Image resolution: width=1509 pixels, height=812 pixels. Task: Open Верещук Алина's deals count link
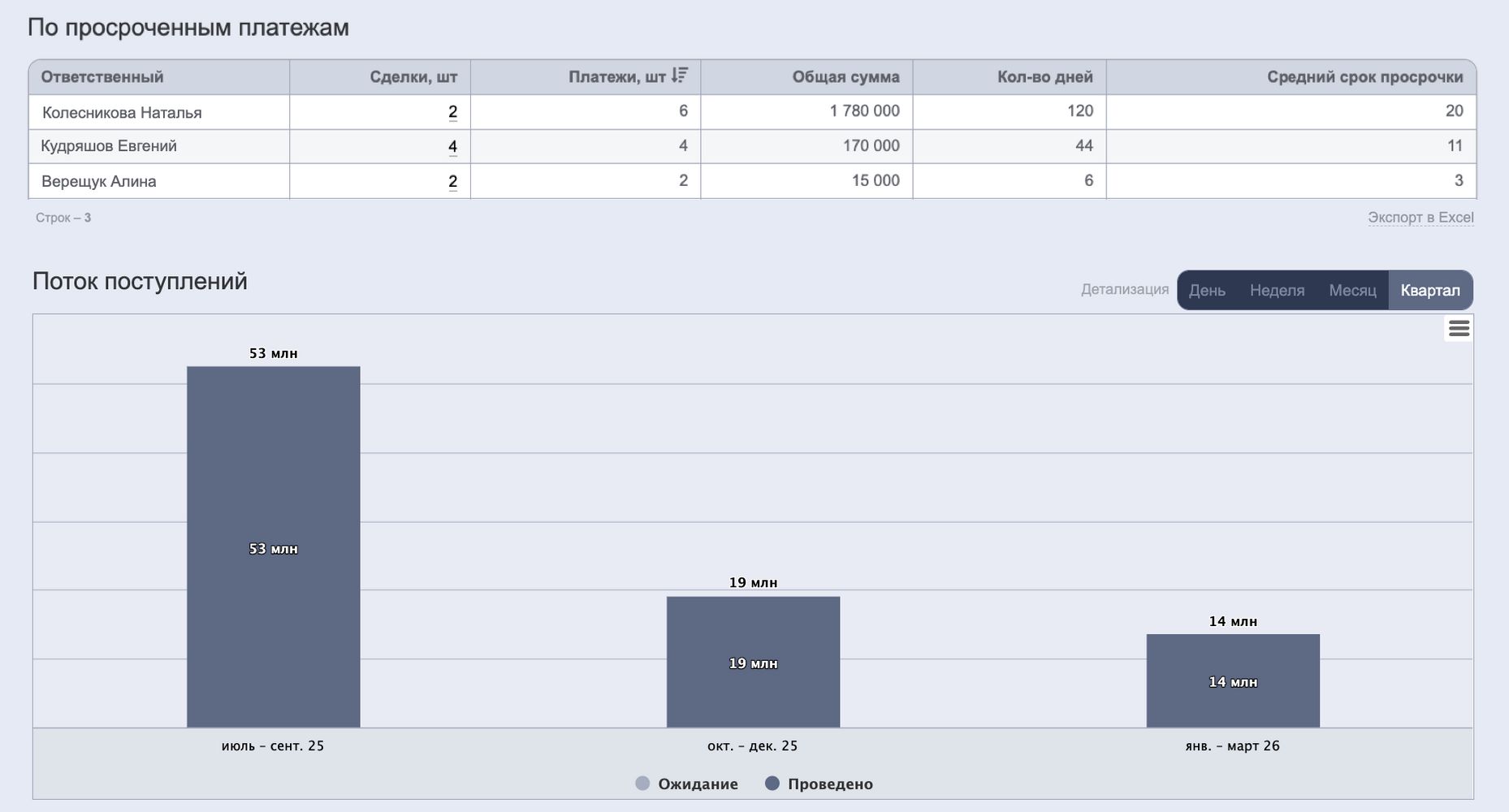coord(452,181)
